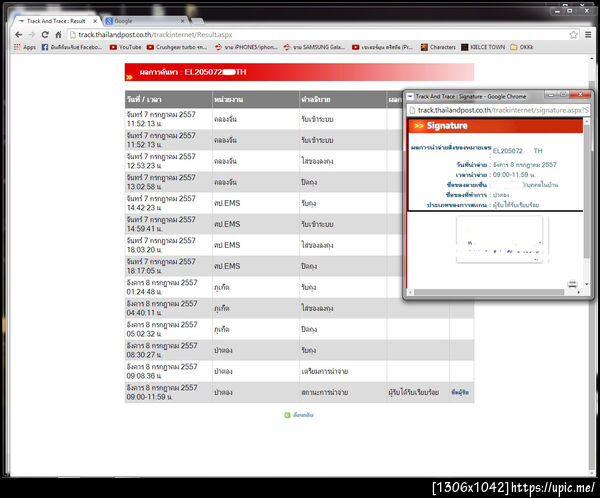
Task: Click the description (third) column header
Action: pos(343,100)
